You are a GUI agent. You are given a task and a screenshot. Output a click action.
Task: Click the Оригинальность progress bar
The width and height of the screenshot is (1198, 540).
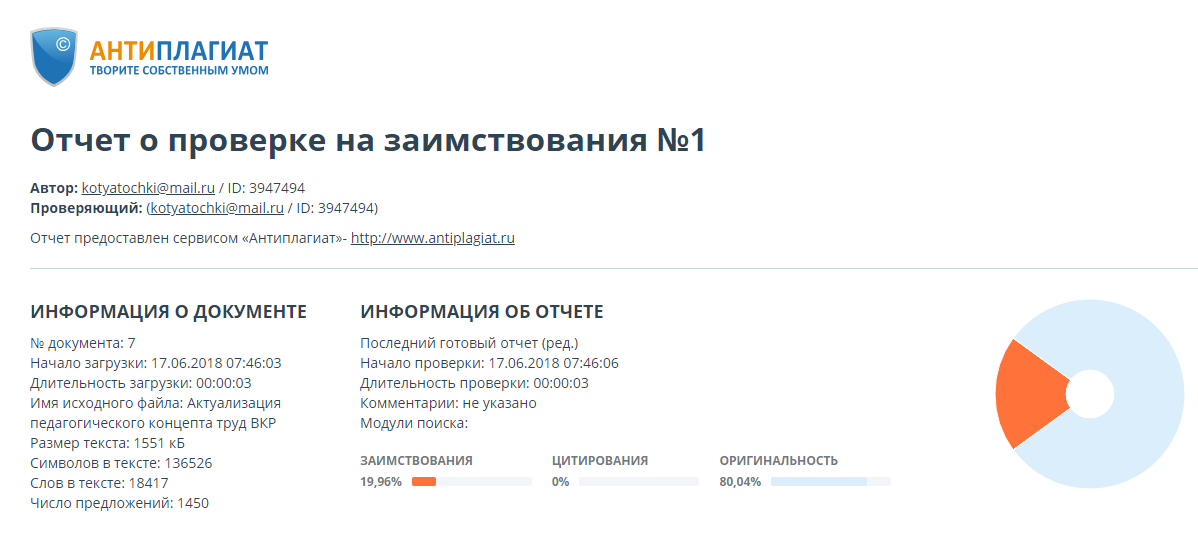(830, 482)
